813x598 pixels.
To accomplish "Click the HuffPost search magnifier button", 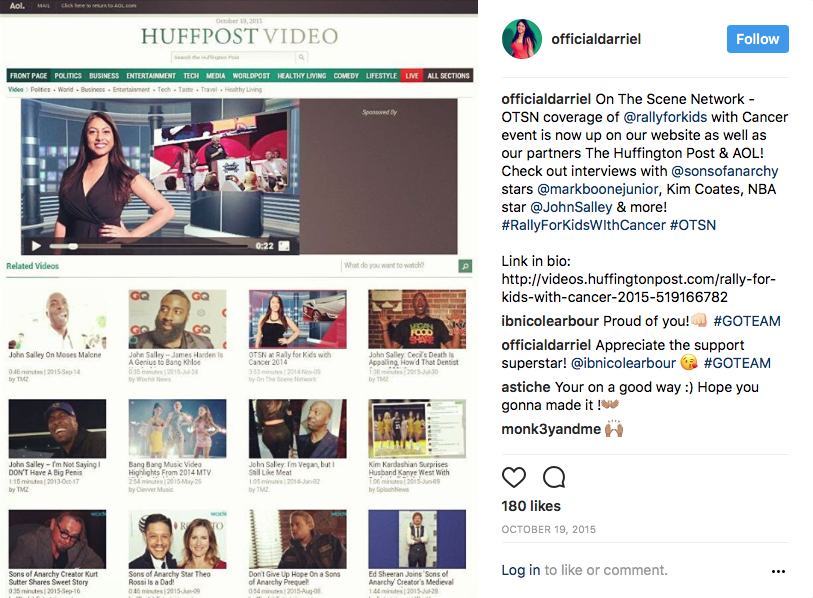I will (301, 57).
